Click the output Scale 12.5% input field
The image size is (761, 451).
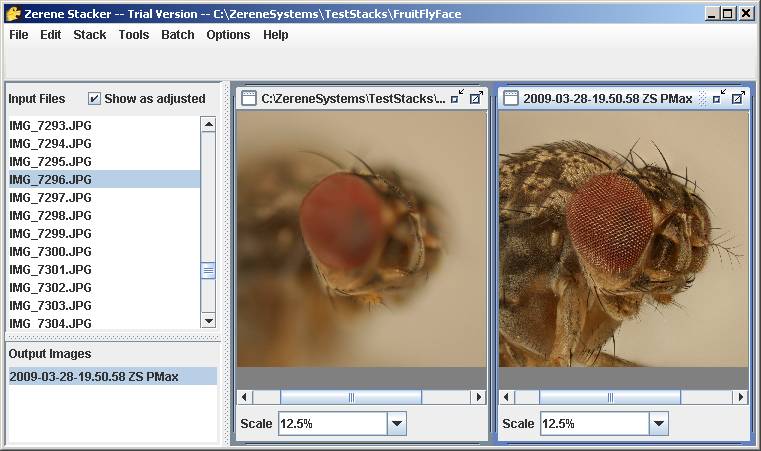pyautogui.click(x=595, y=423)
